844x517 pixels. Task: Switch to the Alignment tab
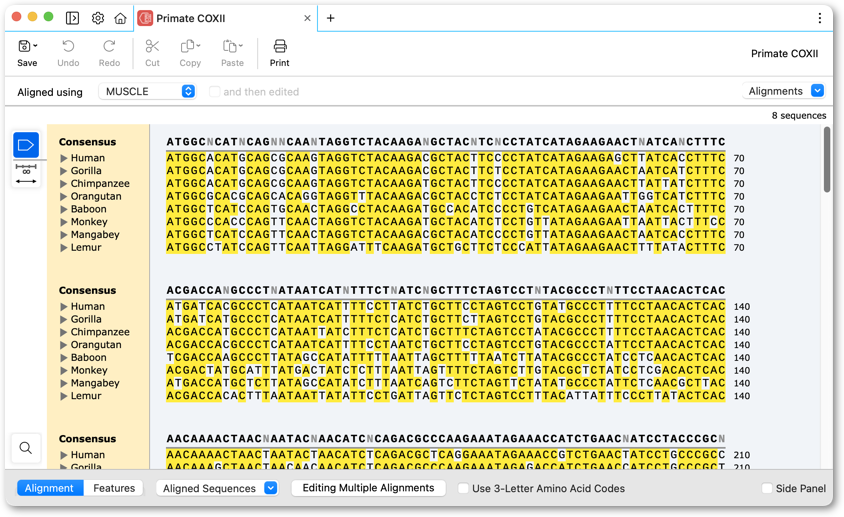pos(50,488)
